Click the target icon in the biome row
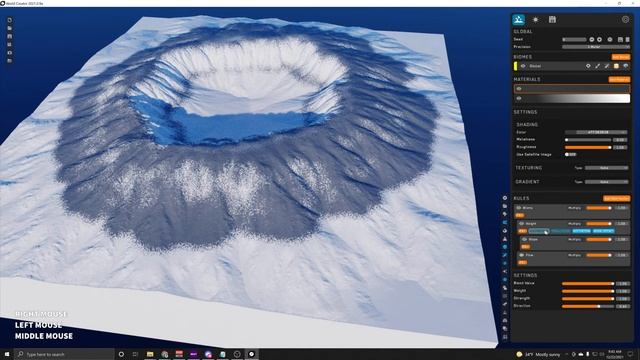The width and height of the screenshot is (640, 360). [588, 66]
